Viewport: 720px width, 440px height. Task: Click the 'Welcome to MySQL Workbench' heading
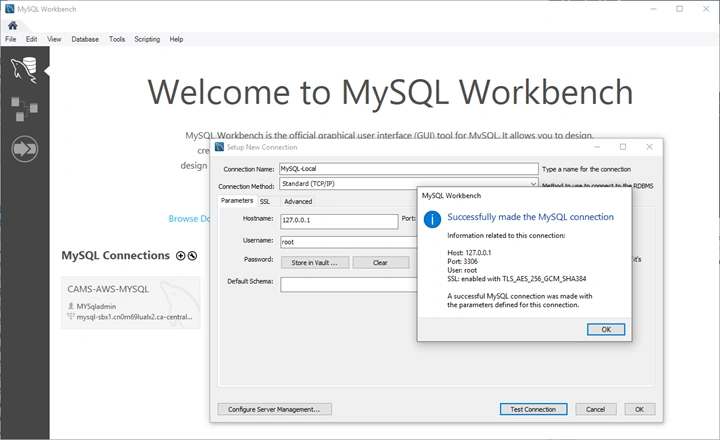(x=390, y=92)
